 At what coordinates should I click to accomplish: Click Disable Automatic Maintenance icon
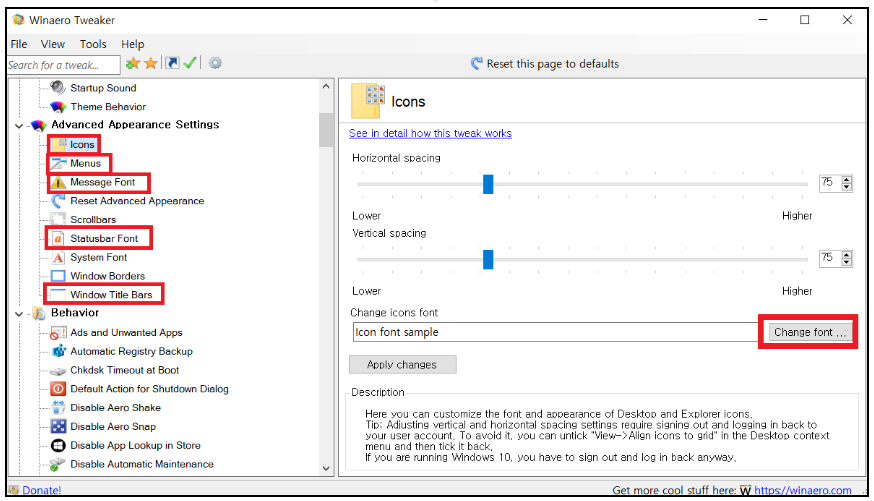(x=58, y=464)
